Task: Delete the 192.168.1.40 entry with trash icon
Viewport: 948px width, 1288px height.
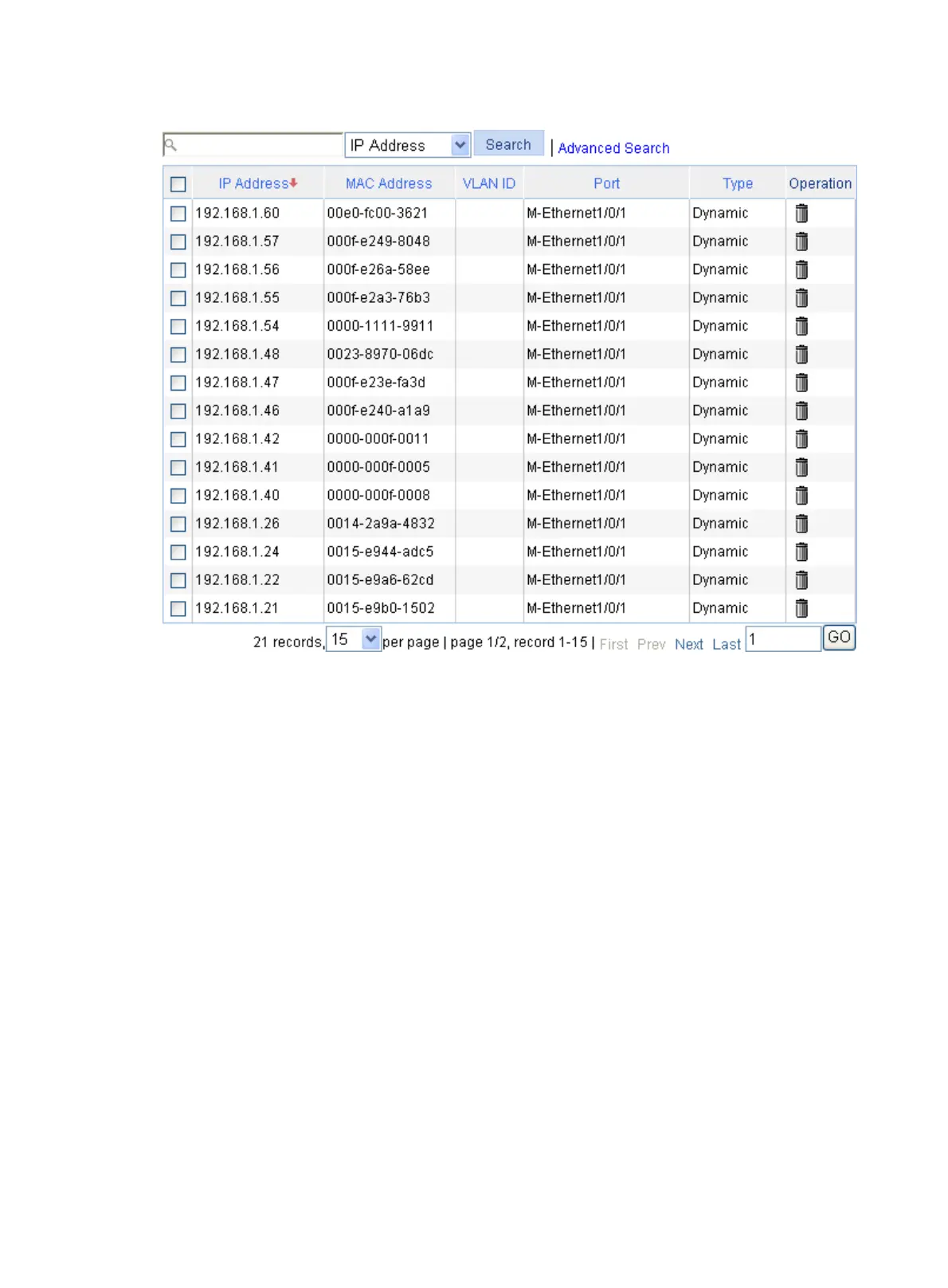Action: pyautogui.click(x=801, y=495)
